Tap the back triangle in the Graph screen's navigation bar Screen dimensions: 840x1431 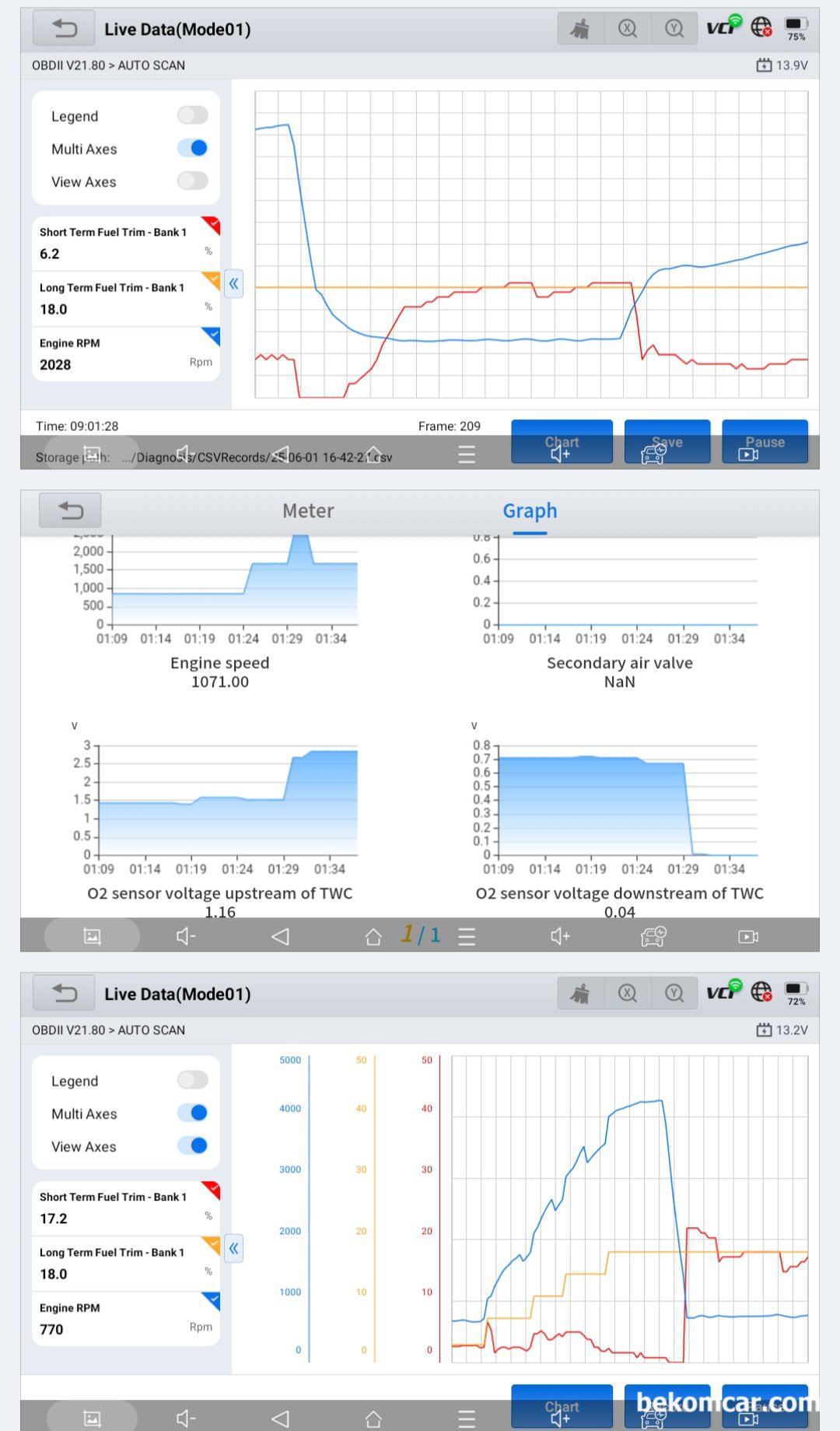[280, 936]
